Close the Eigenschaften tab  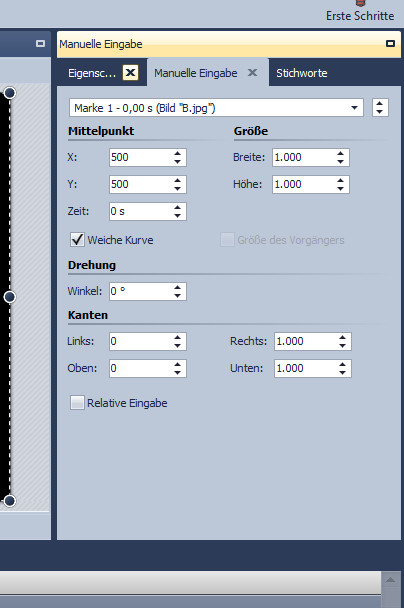point(131,73)
